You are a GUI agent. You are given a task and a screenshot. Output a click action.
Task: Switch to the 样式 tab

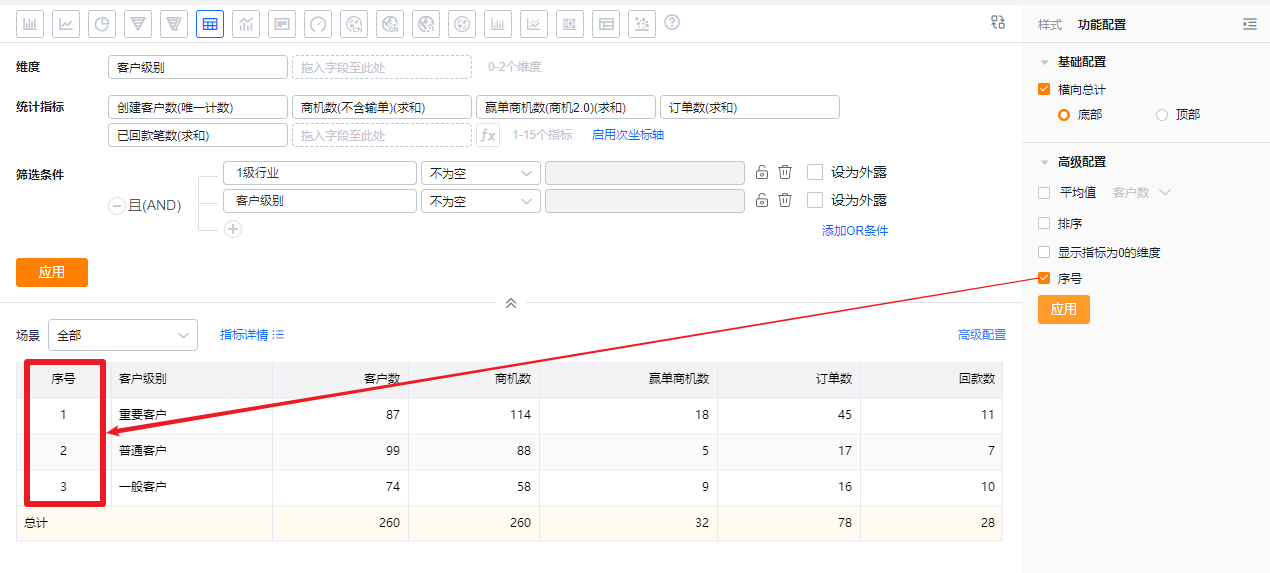click(1049, 25)
